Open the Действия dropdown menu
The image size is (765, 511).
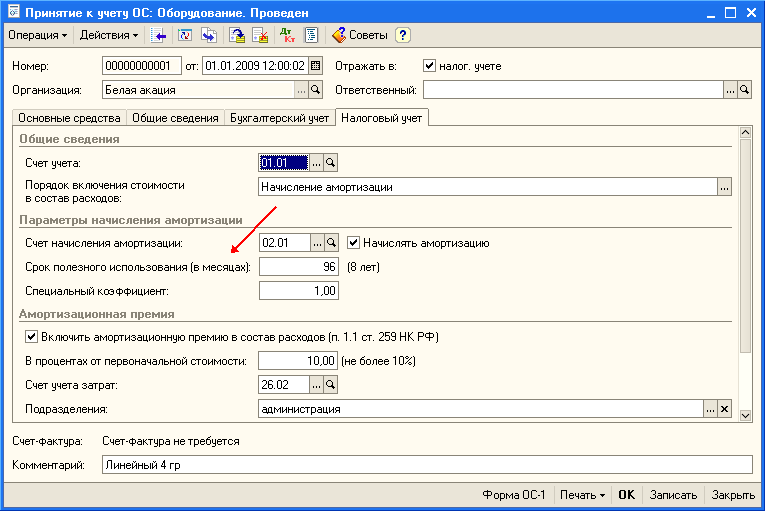(108, 35)
